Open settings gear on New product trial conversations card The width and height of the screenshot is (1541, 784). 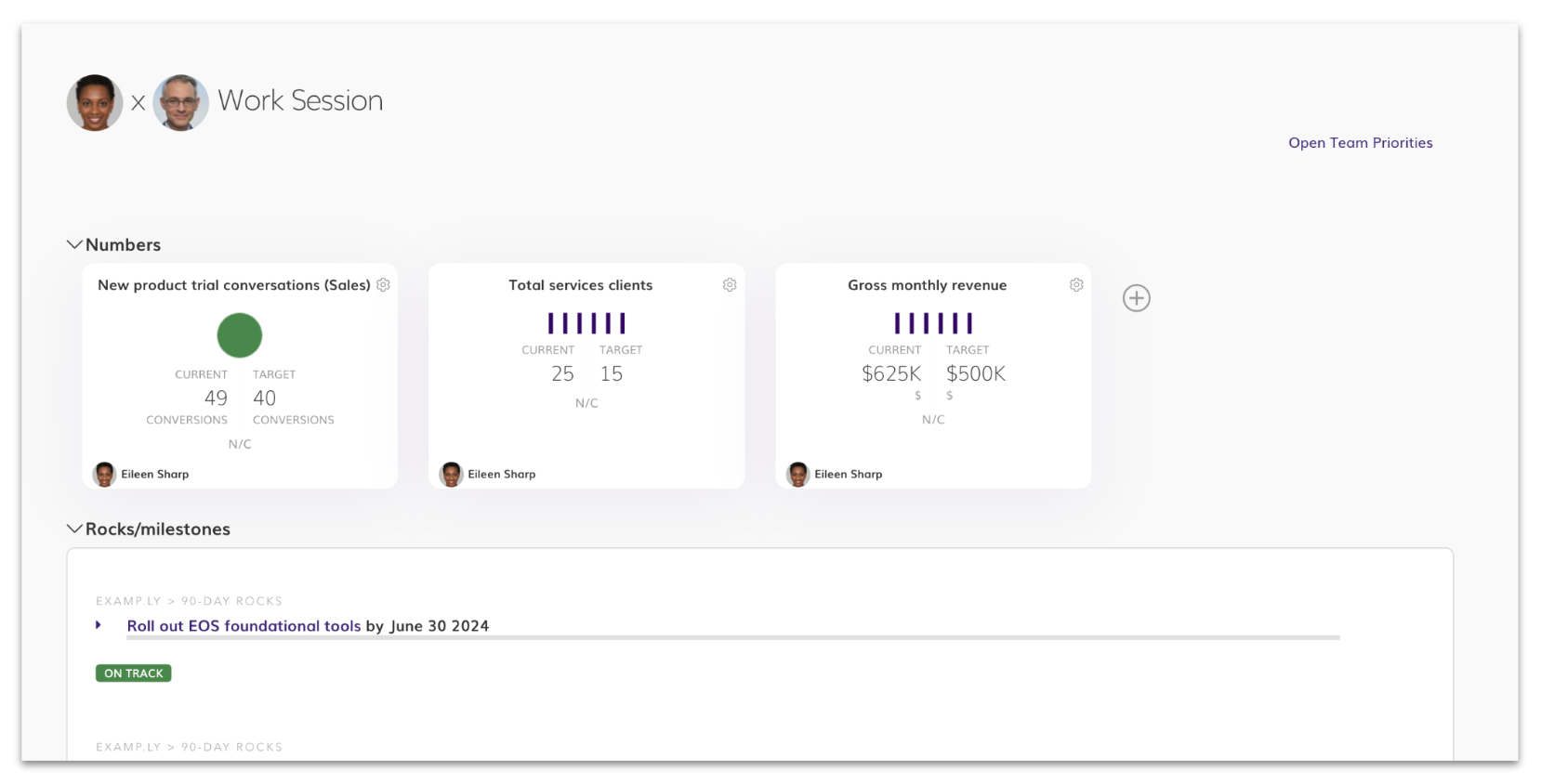pos(383,285)
